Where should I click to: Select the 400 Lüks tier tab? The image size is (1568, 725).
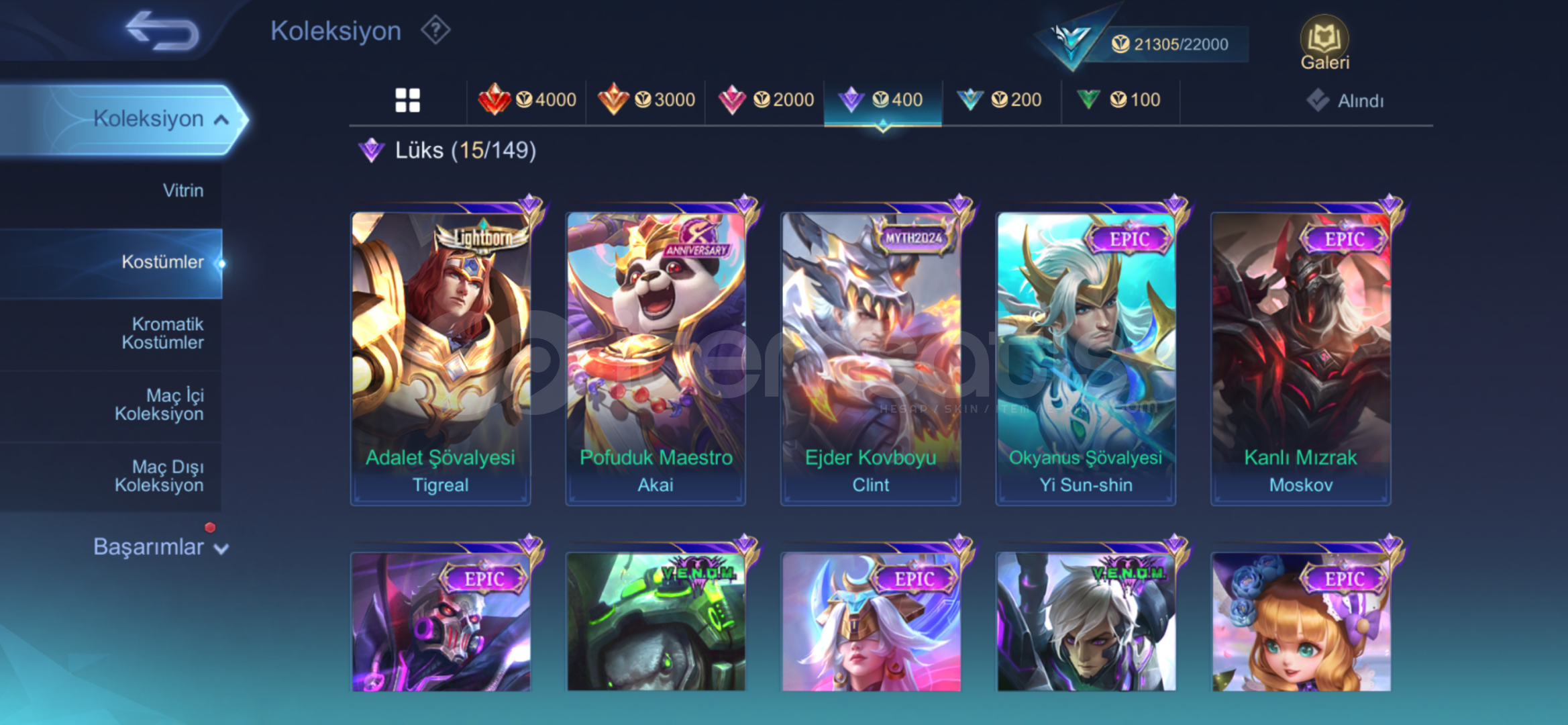(882, 100)
